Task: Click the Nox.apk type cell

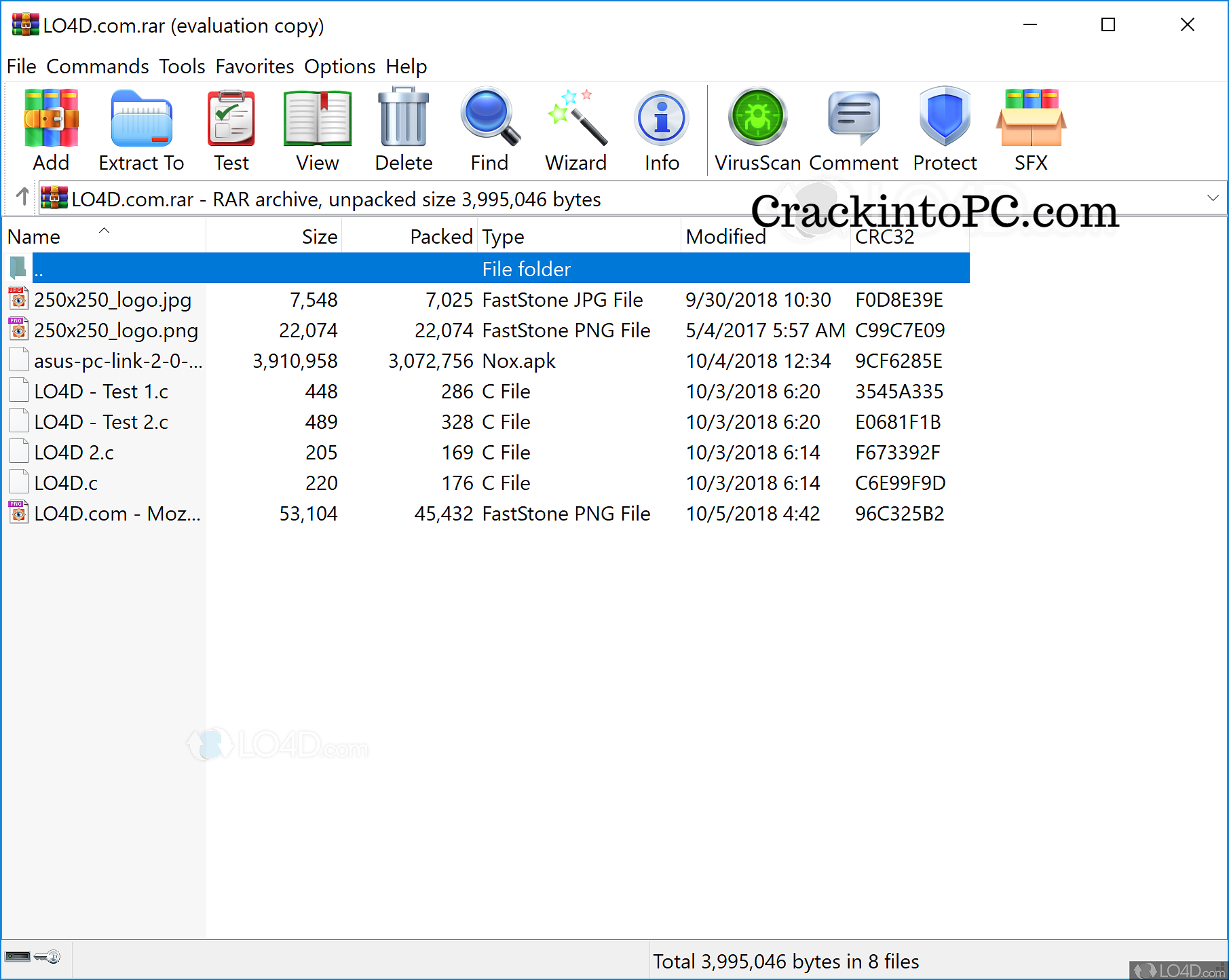Action: (x=518, y=361)
